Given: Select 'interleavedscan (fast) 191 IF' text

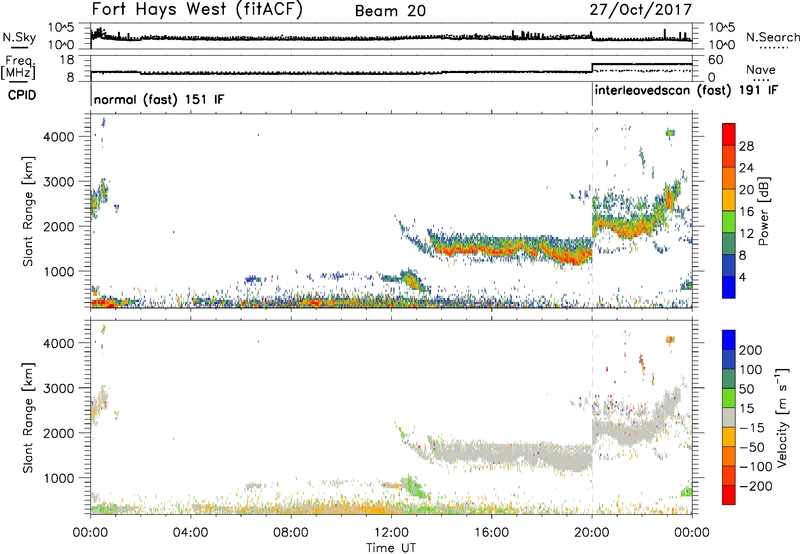Looking at the screenshot, I should 686,91.
